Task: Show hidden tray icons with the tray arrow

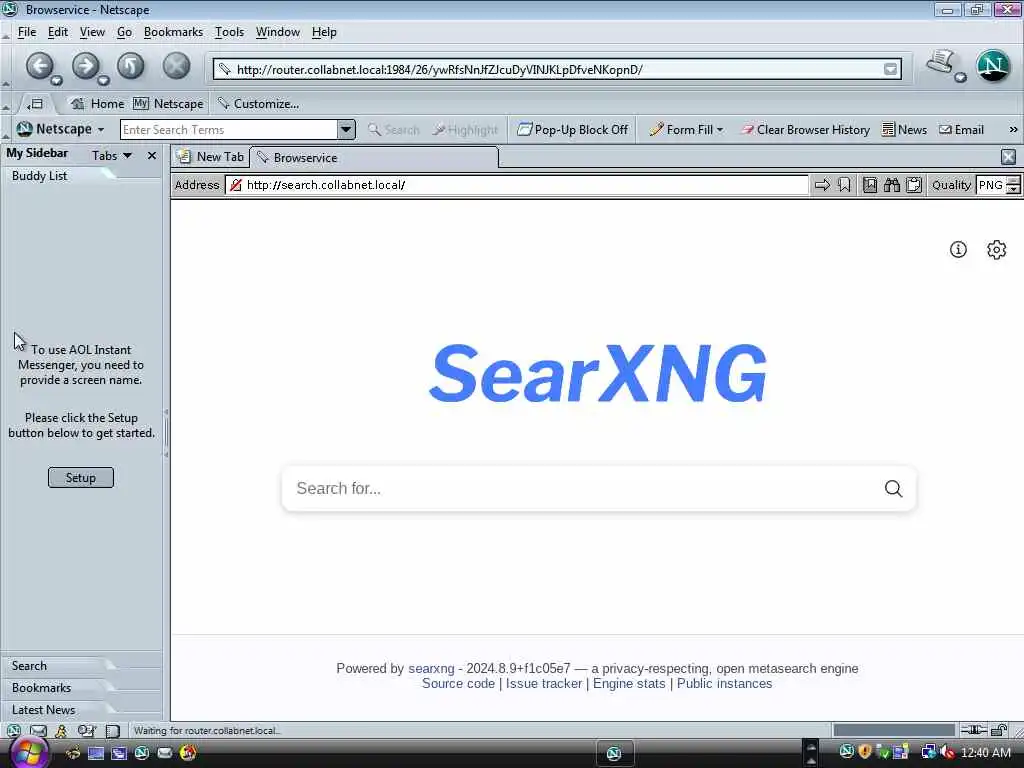Action: click(x=810, y=752)
